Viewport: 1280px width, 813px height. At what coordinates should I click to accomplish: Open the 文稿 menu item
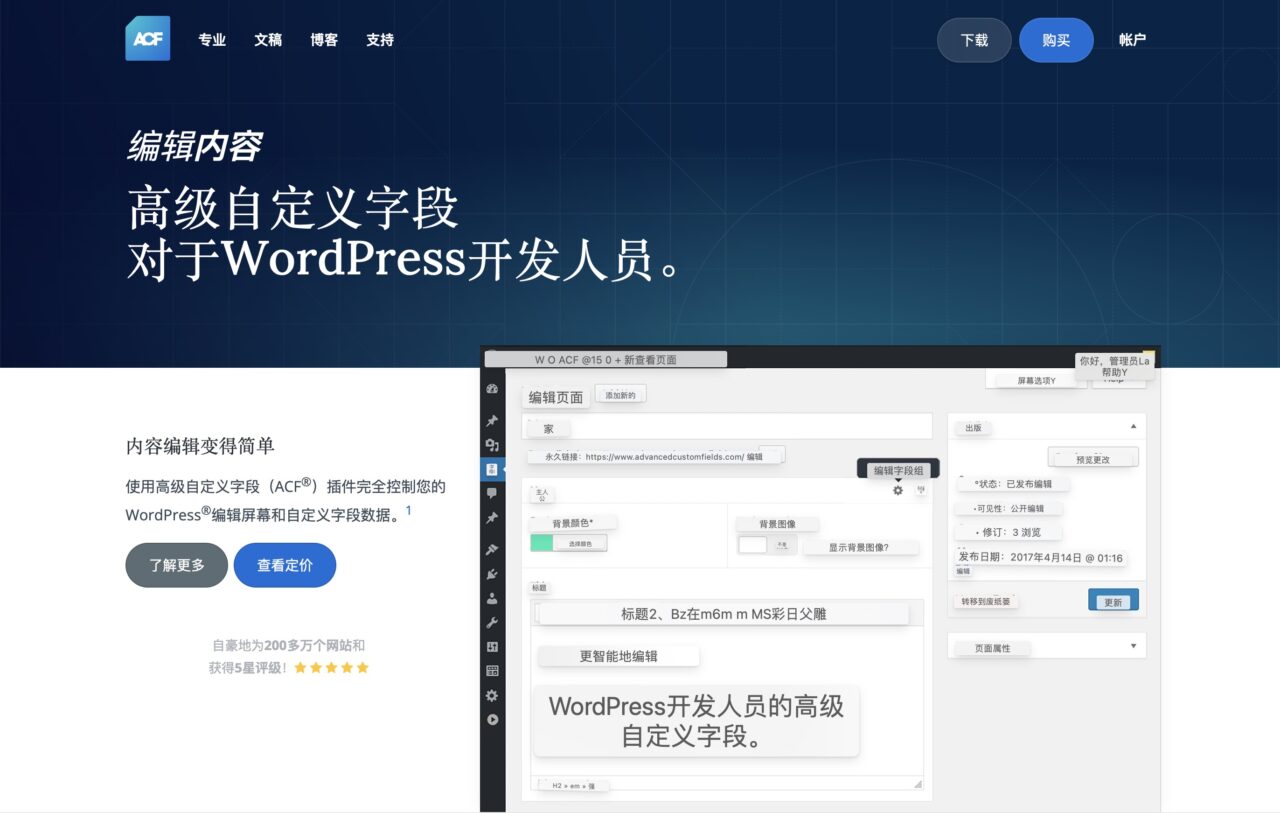pyautogui.click(x=268, y=40)
